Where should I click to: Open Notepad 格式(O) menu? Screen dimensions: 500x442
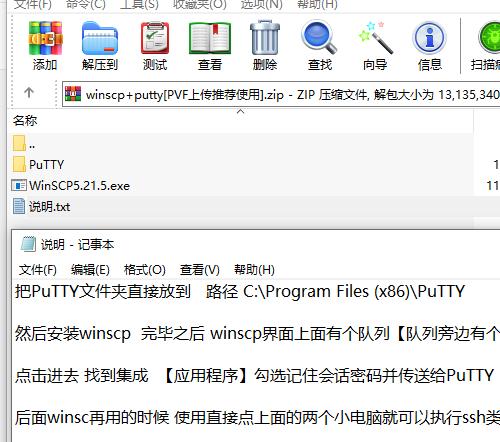(x=145, y=269)
